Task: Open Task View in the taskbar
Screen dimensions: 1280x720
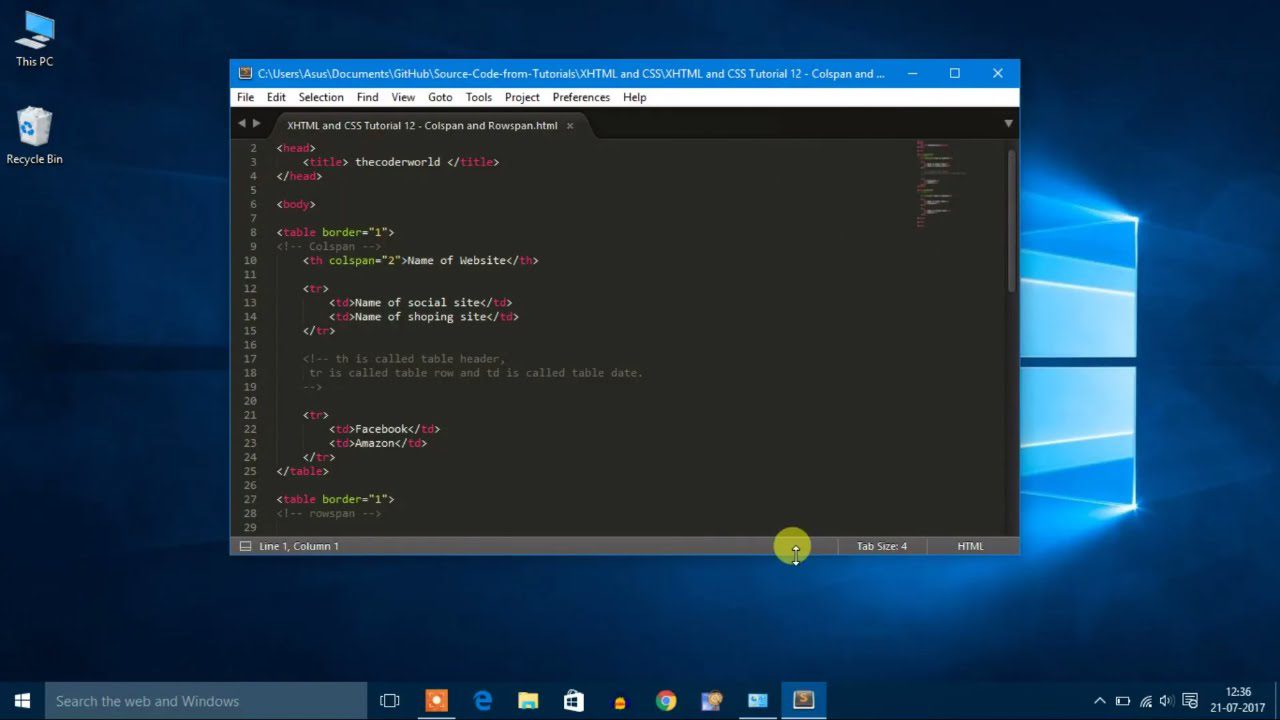Action: coord(390,701)
